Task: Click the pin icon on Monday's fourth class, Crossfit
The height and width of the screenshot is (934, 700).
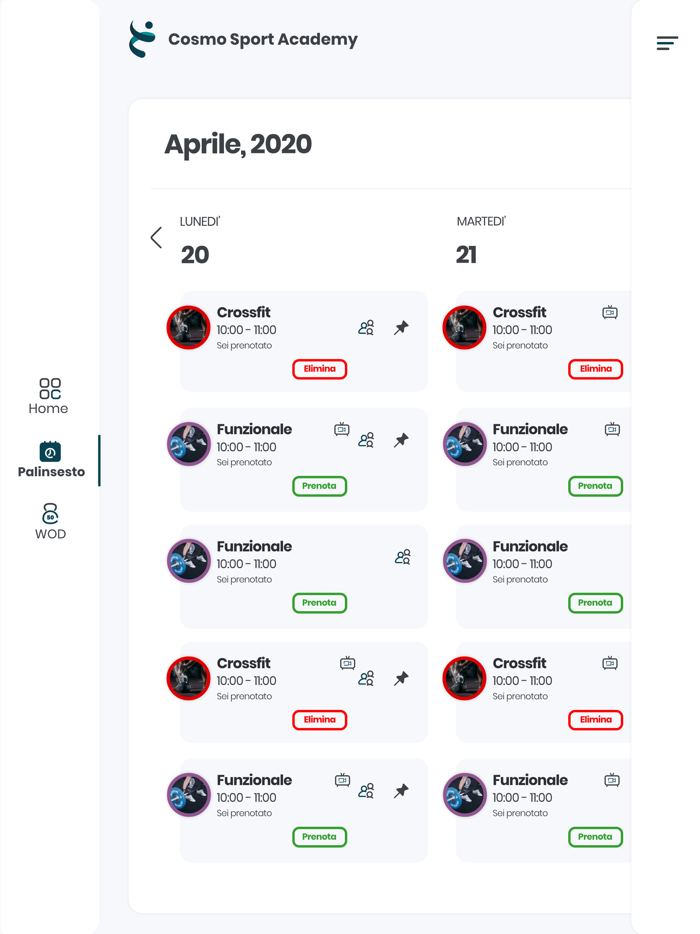Action: click(x=401, y=678)
